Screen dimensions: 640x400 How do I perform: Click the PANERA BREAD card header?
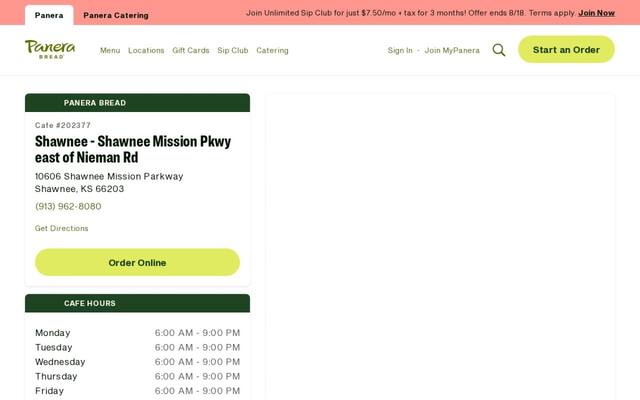tap(137, 103)
